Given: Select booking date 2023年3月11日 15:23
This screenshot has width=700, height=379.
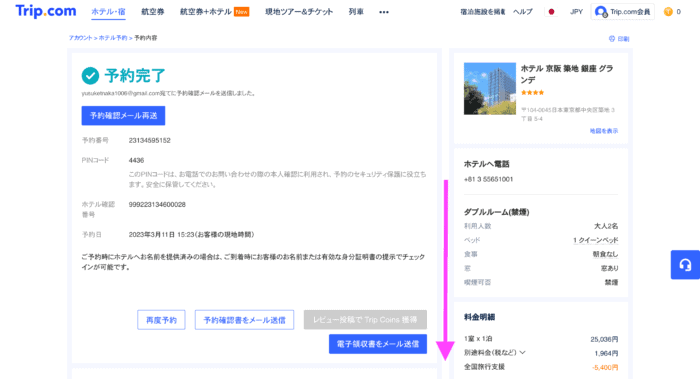Looking at the screenshot, I should [x=191, y=234].
